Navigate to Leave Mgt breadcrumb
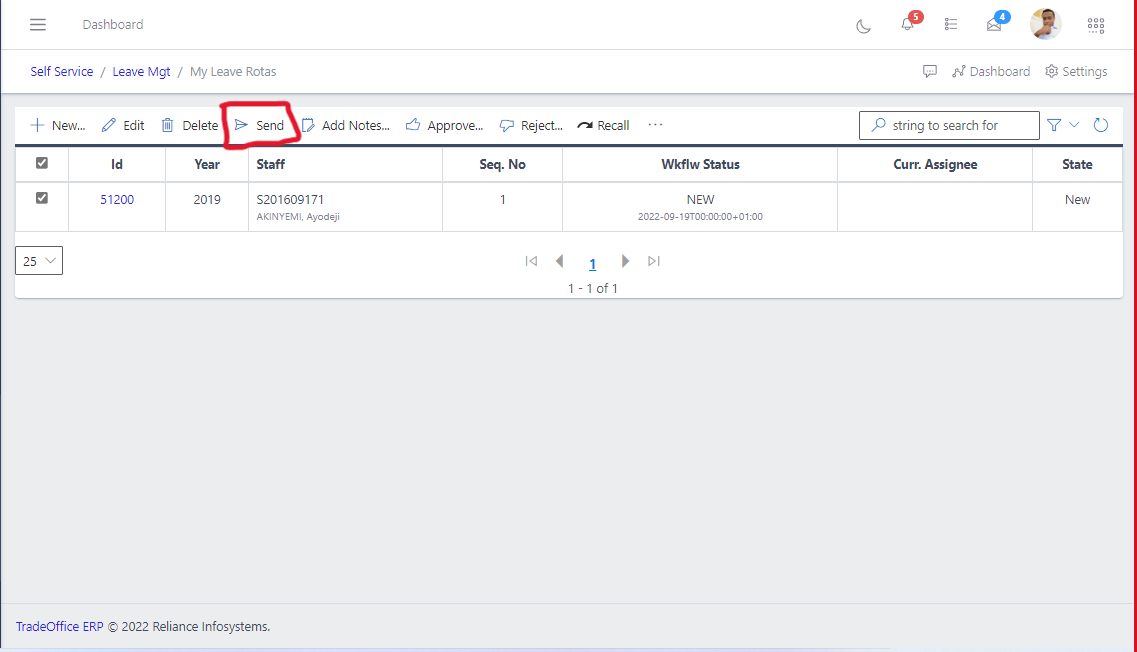1137x652 pixels. tap(141, 72)
